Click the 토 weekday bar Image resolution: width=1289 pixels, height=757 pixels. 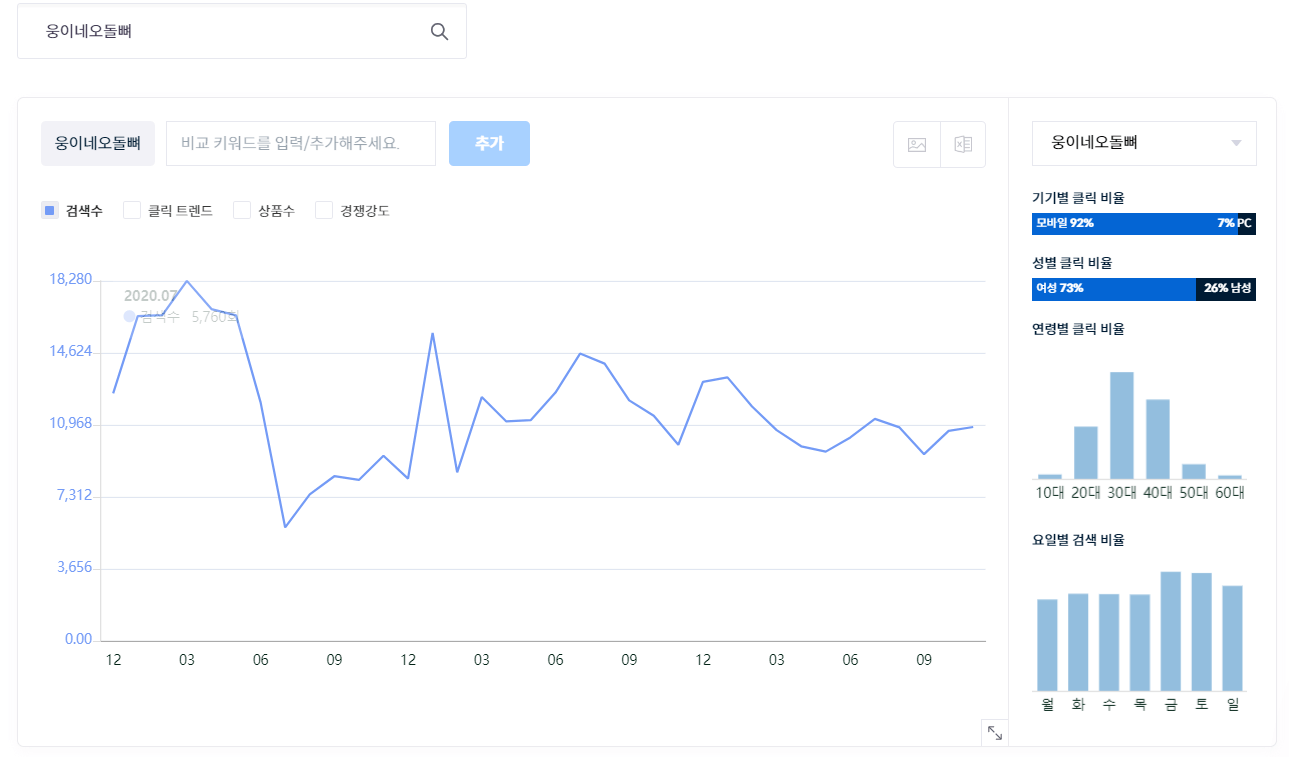tap(1202, 632)
